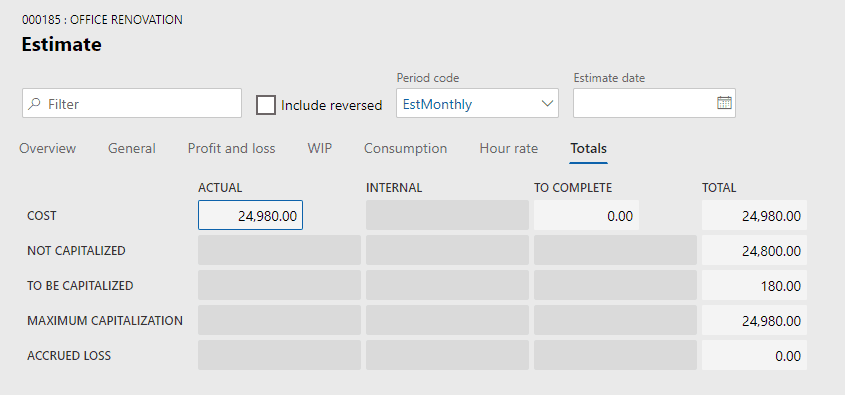Image resolution: width=845 pixels, height=395 pixels.
Task: Click the To Complete cost 0.00 field
Action: (586, 216)
